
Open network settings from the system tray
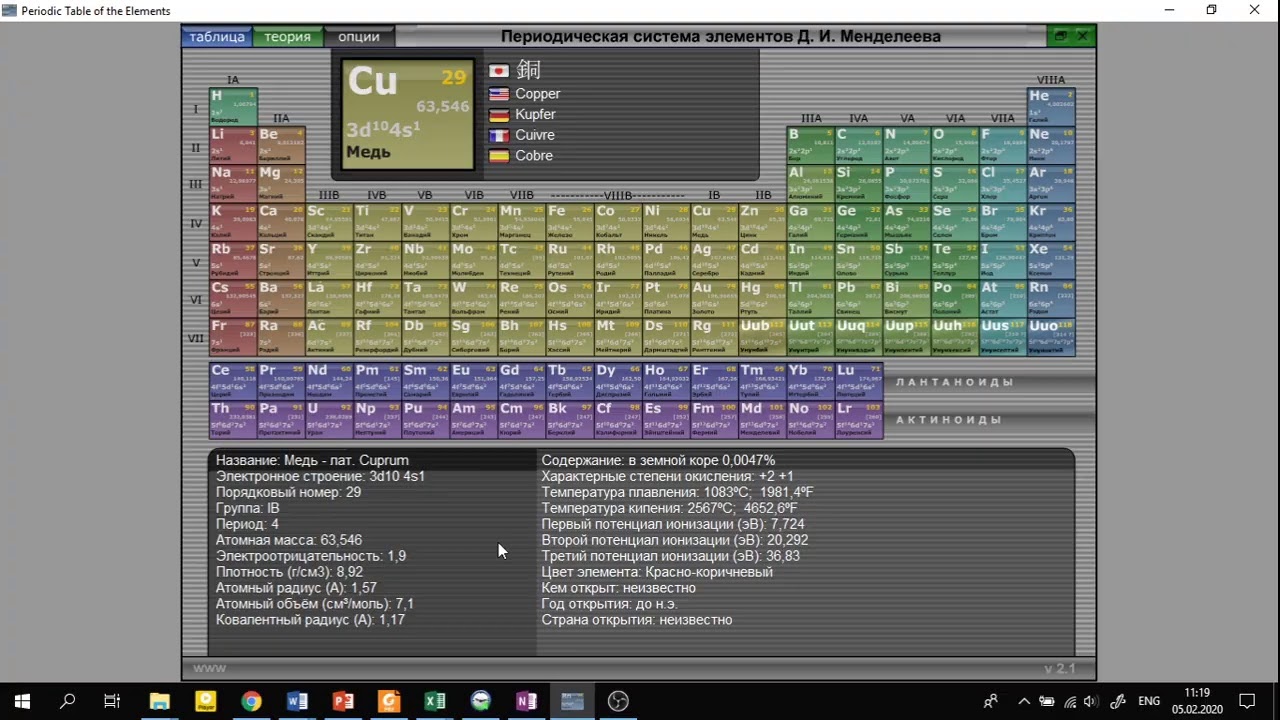(1070, 701)
